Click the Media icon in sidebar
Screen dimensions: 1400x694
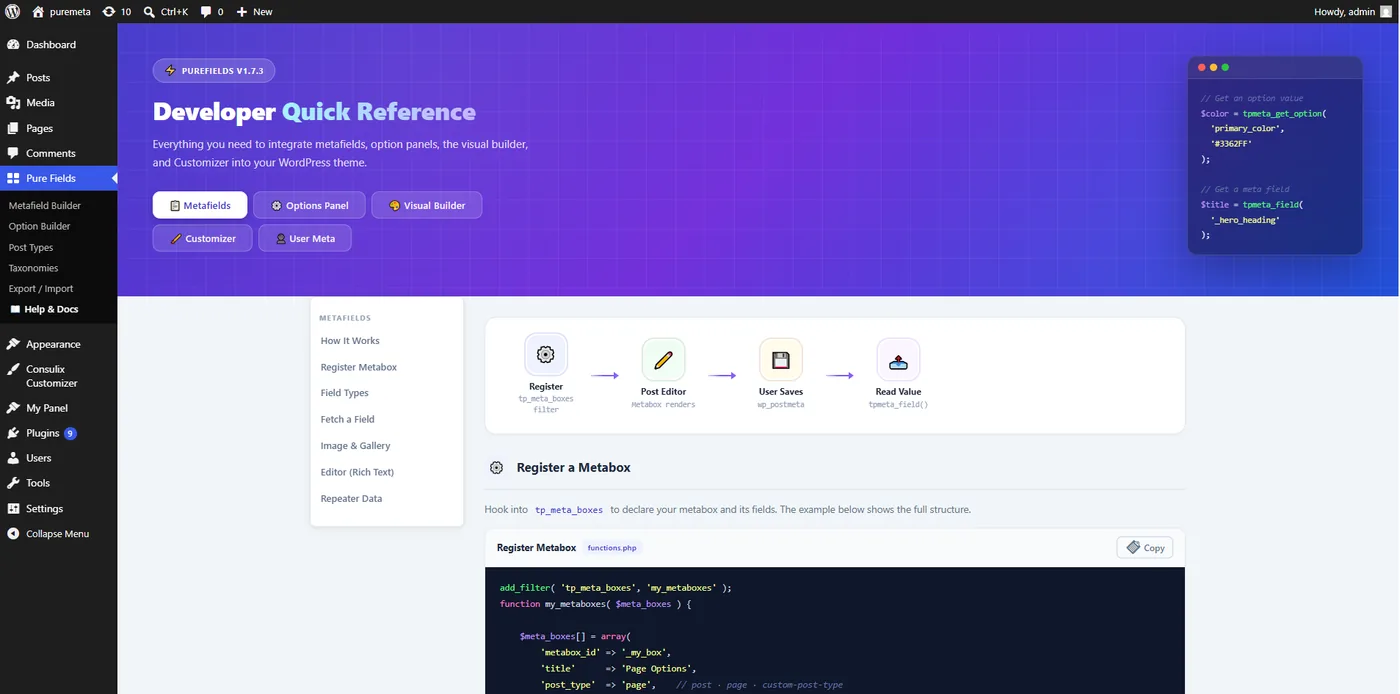(13, 103)
